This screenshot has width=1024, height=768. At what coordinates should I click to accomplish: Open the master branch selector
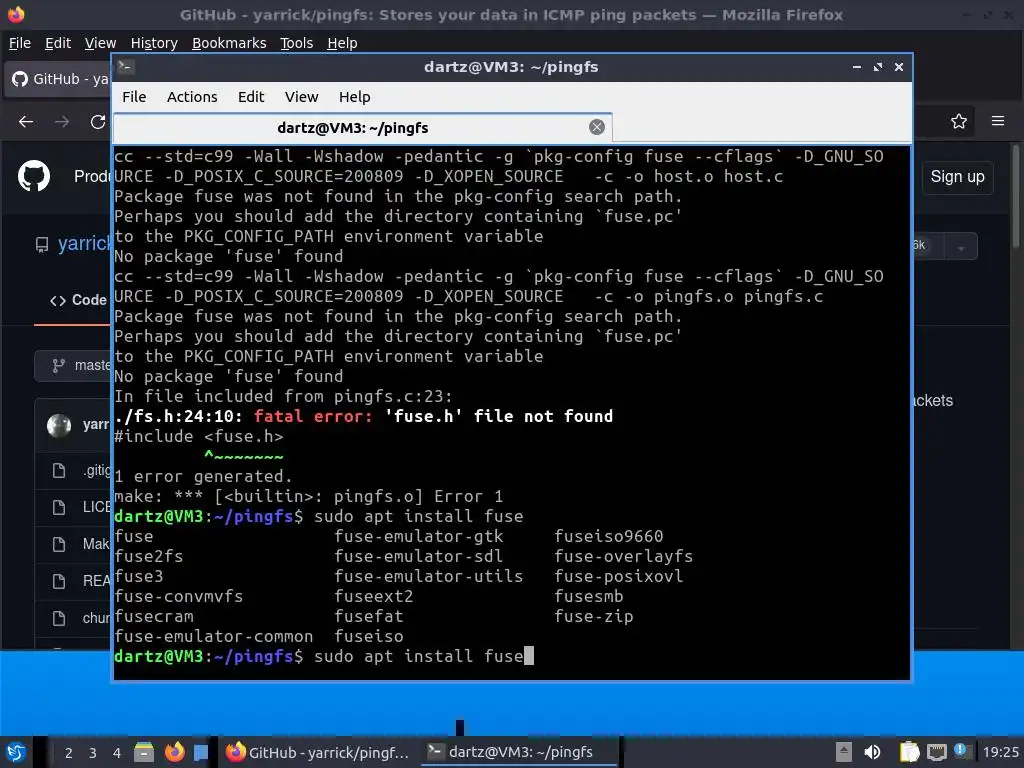74,366
